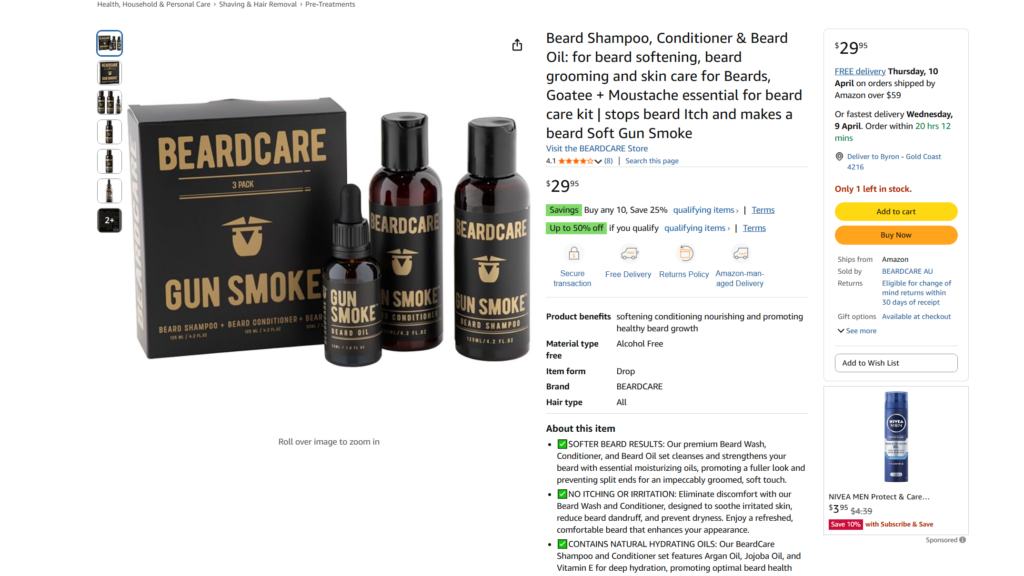The width and height of the screenshot is (1024, 576).
Task: Expand See more seller details
Action: [857, 331]
